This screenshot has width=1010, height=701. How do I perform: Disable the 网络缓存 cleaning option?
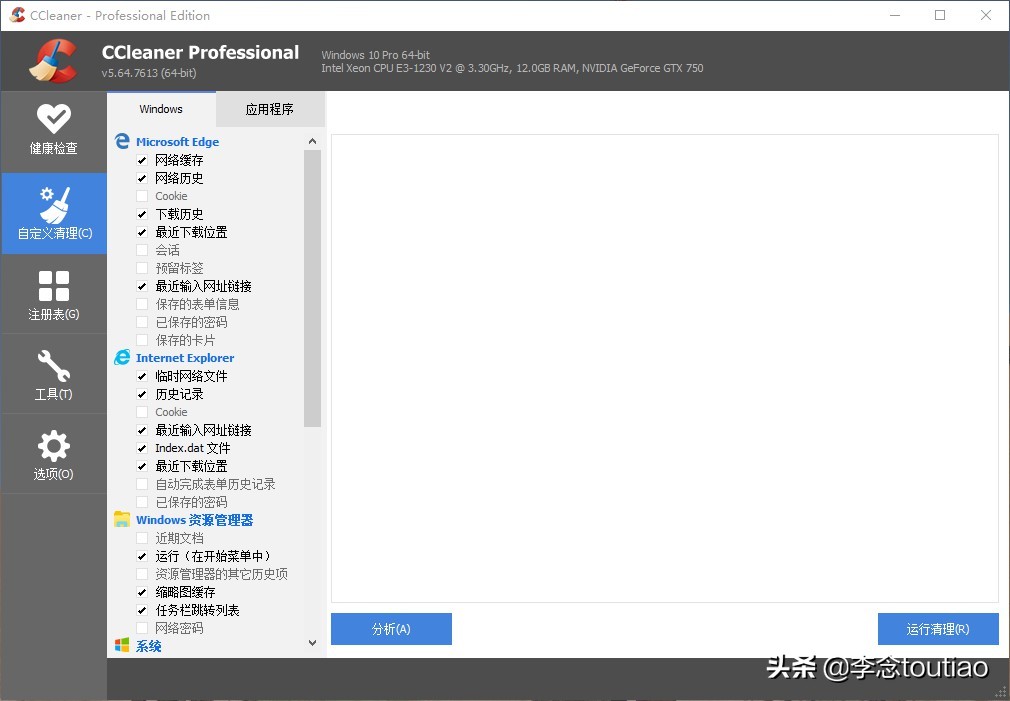[142, 160]
